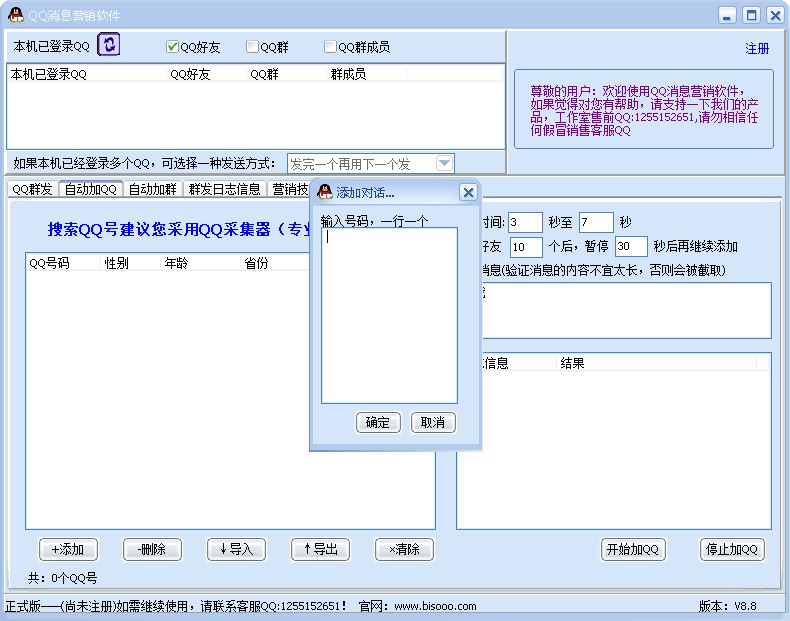Click the QQ群 column header in list
The image size is (790, 621).
pyautogui.click(x=287, y=74)
